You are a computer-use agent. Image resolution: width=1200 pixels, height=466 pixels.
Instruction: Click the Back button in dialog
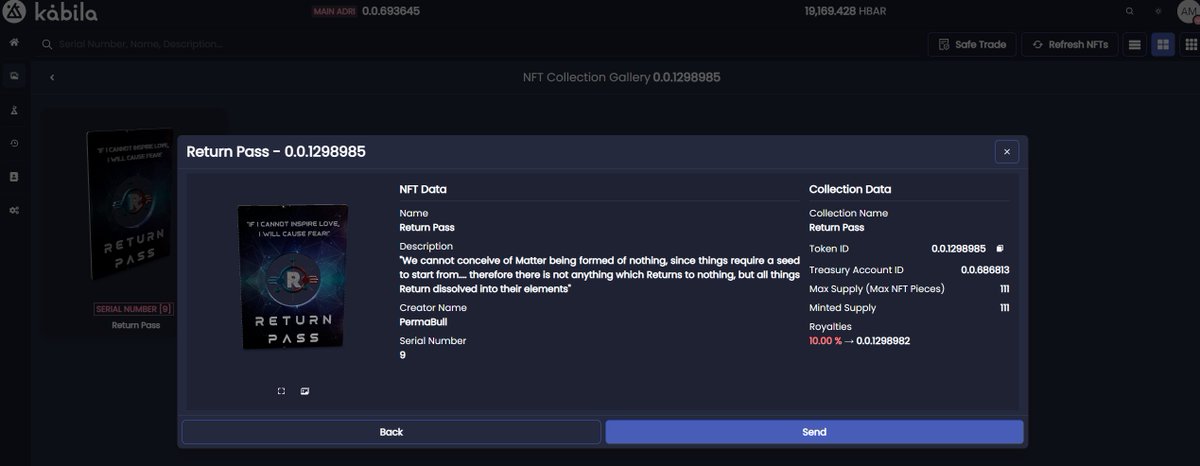point(391,432)
